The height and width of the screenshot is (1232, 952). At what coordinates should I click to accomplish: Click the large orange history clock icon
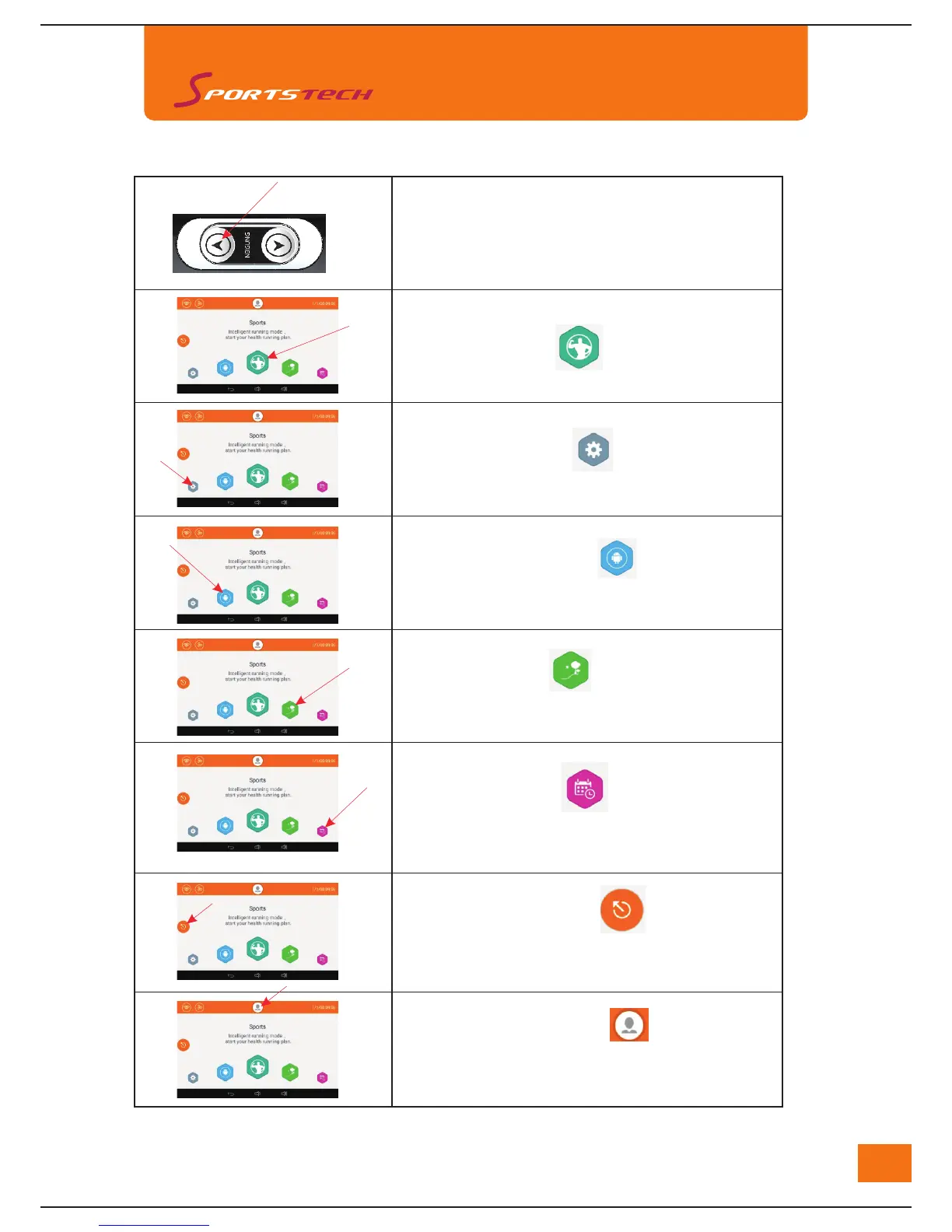point(622,909)
